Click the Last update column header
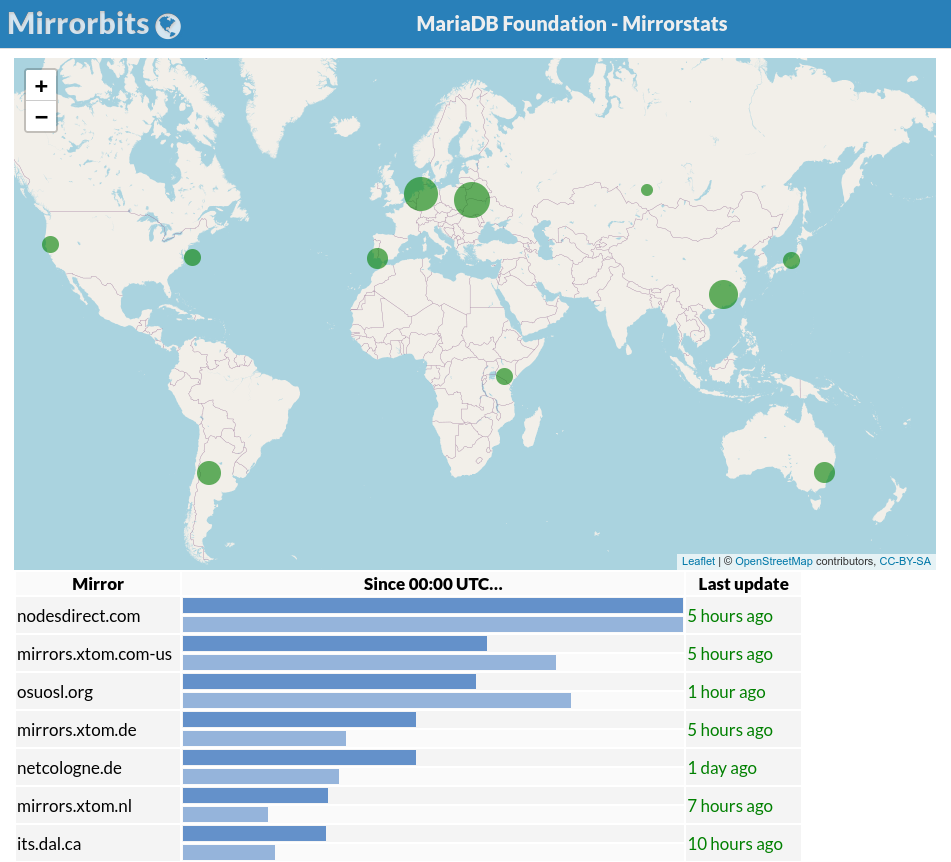 click(744, 584)
